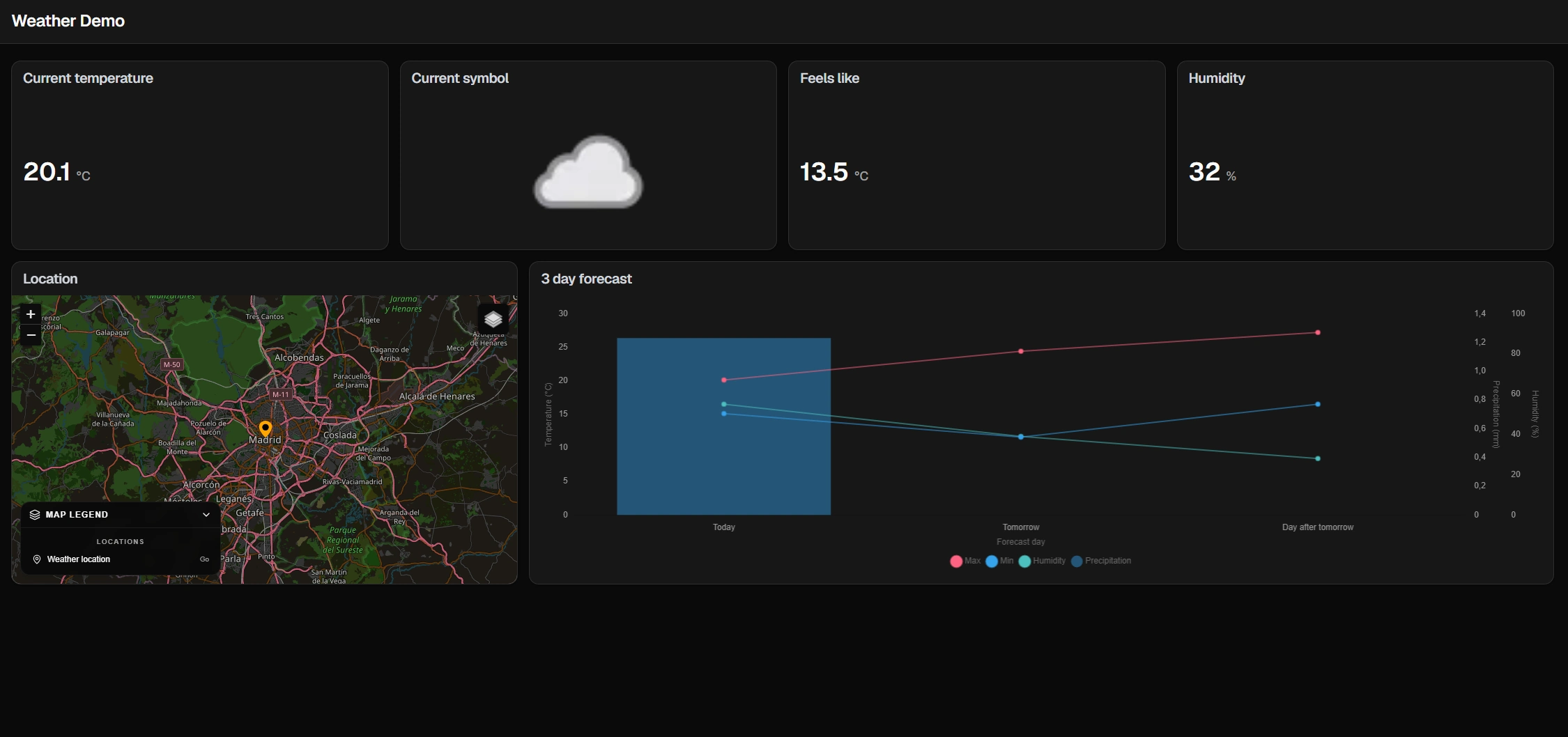Click the Forecast day axis title
Image resolution: width=1568 pixels, height=737 pixels.
(x=1021, y=542)
